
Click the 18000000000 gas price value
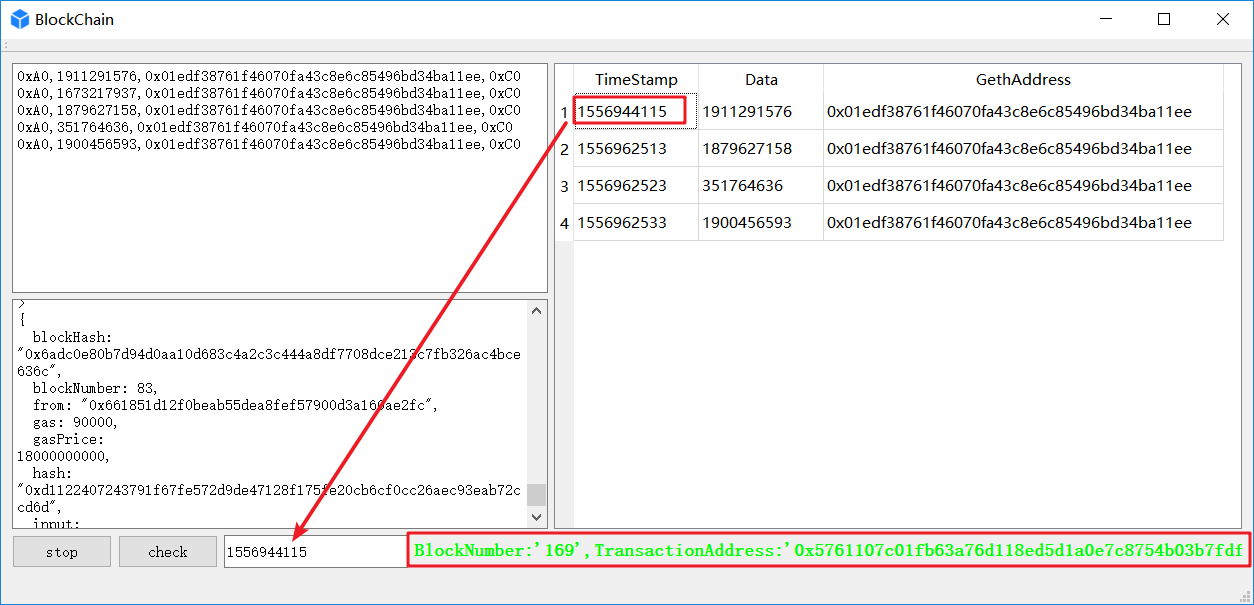pos(64,456)
